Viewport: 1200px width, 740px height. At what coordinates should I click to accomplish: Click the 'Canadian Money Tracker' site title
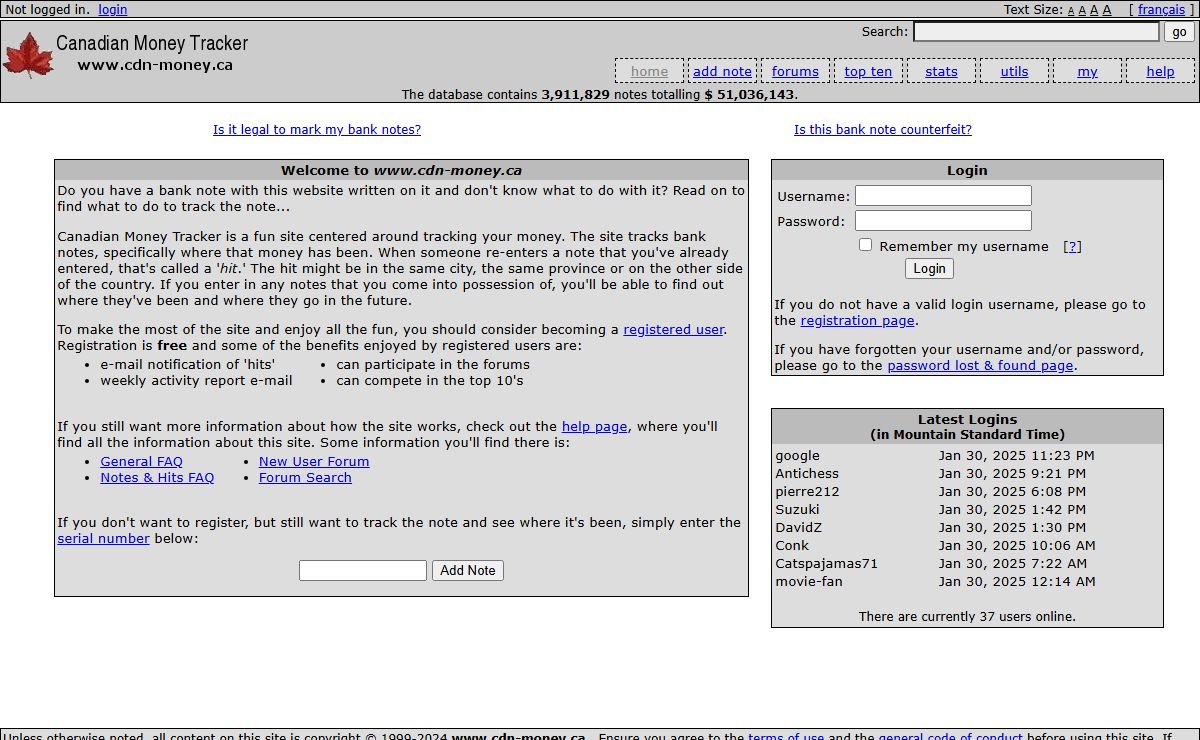coord(152,43)
